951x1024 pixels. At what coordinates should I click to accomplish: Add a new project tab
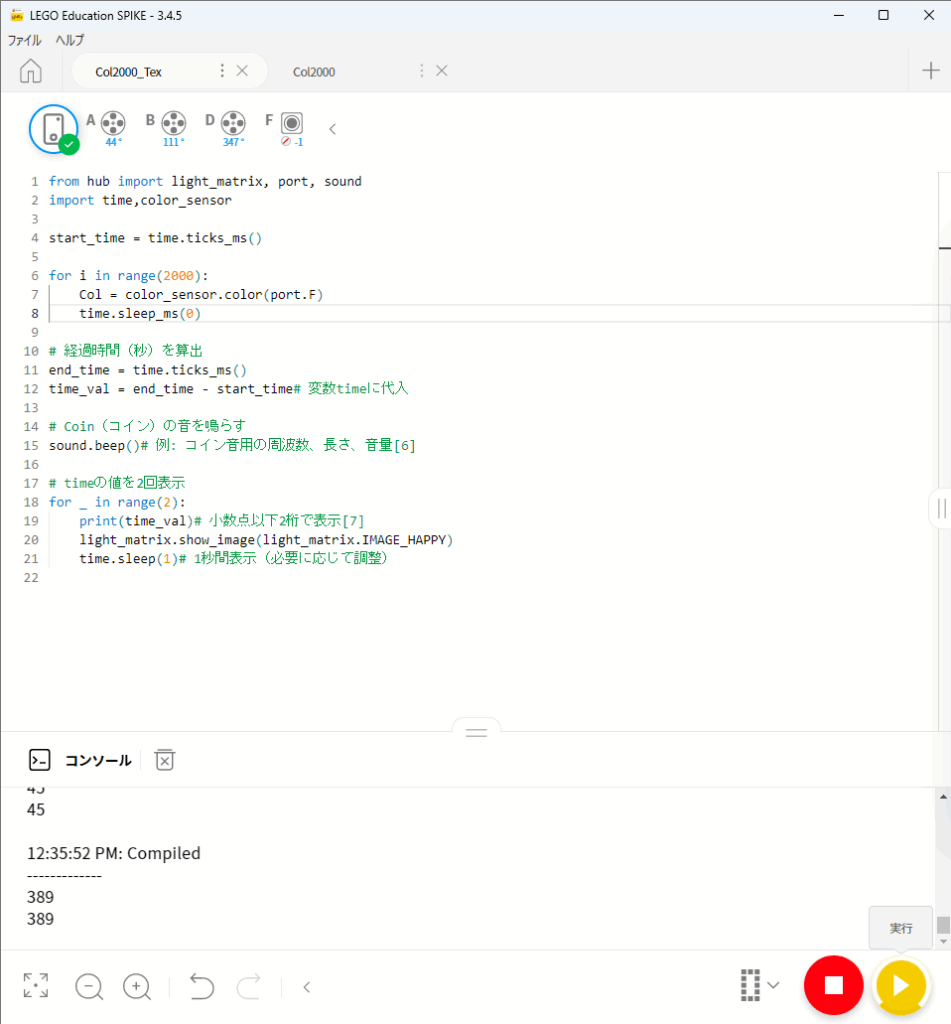coord(931,71)
